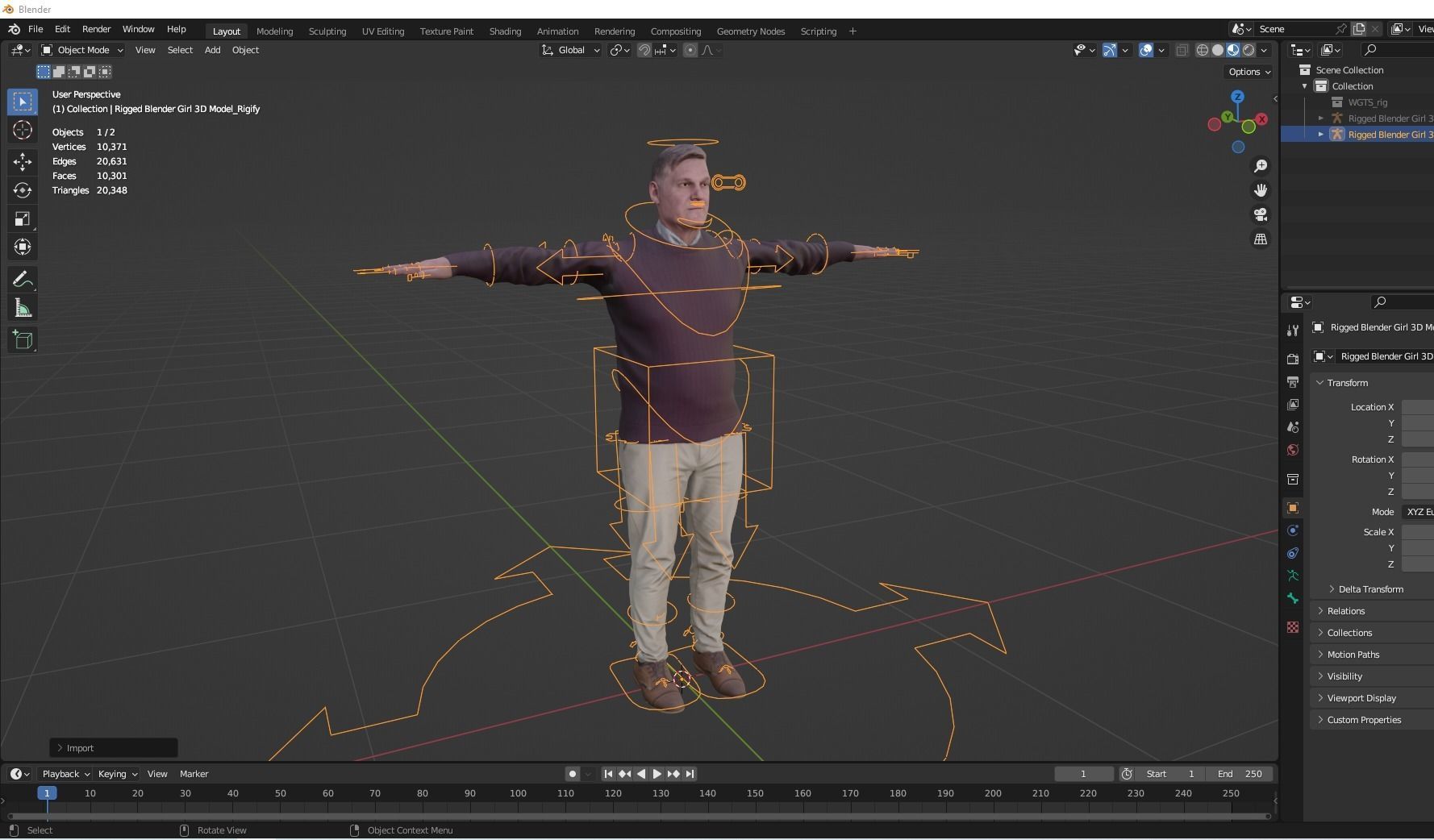Toggle X-Ray mode in the viewport
The image size is (1434, 840).
[x=1182, y=50]
